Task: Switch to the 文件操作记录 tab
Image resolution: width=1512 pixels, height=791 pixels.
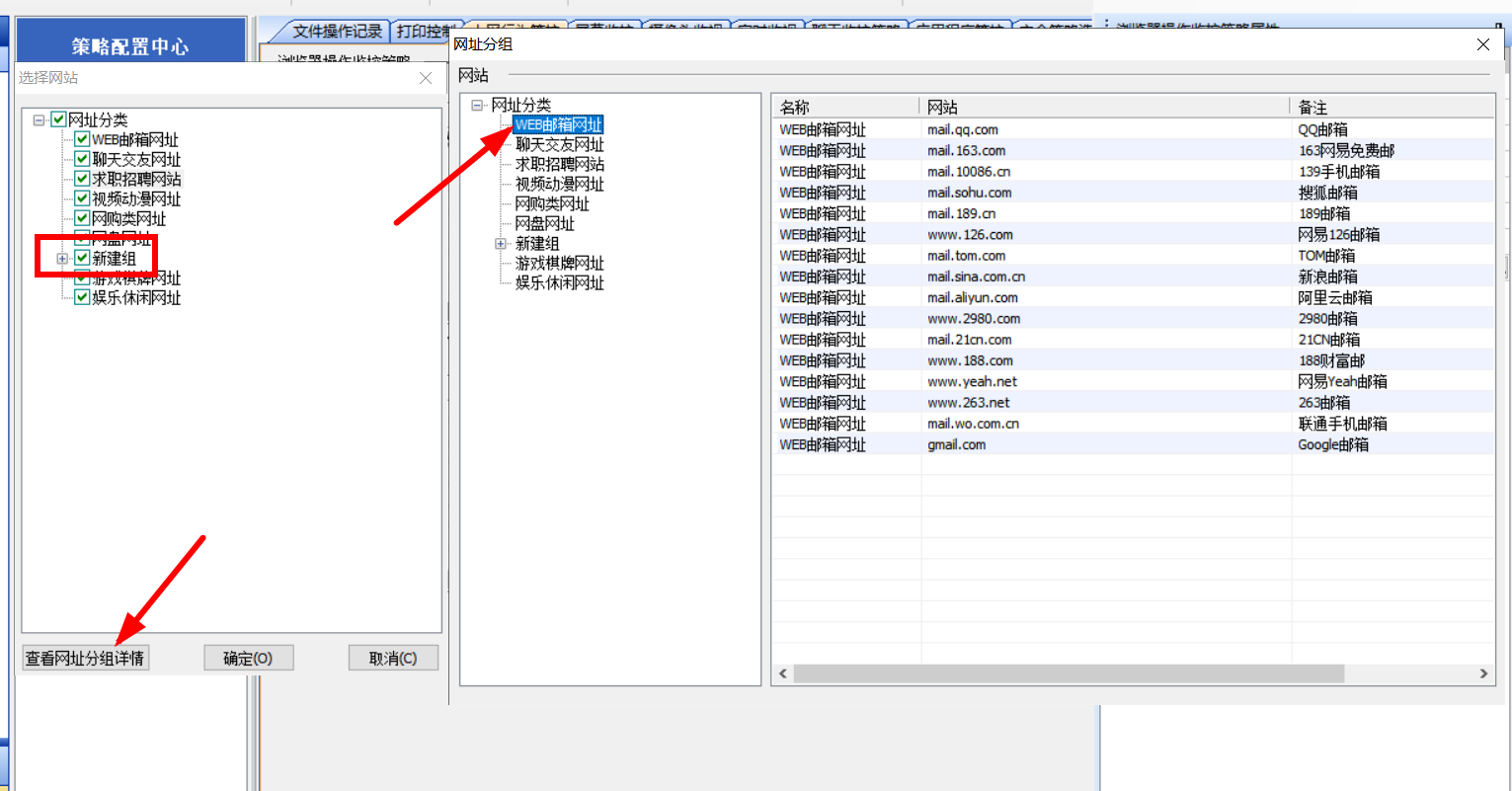Action: 336,32
